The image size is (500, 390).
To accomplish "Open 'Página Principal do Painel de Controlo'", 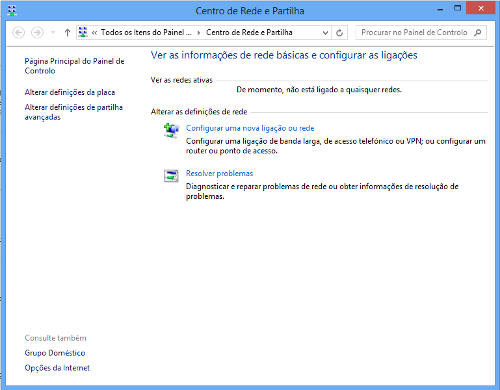I will pyautogui.click(x=74, y=66).
